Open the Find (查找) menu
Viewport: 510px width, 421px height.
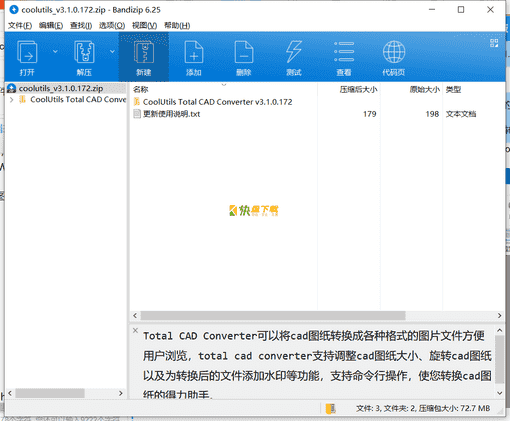81,25
